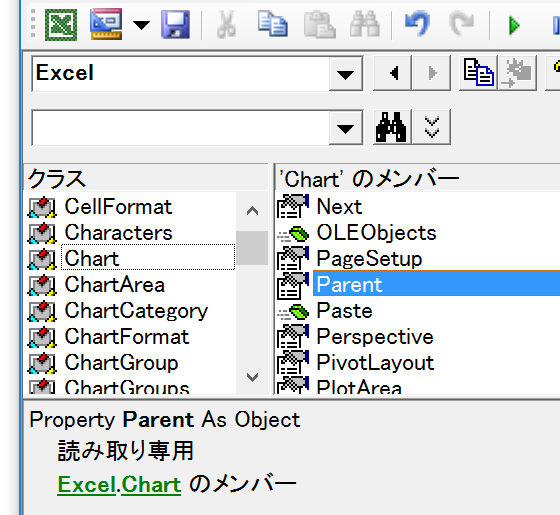The width and height of the screenshot is (560, 515).
Task: Select the PivotLayout member
Action: (x=375, y=363)
